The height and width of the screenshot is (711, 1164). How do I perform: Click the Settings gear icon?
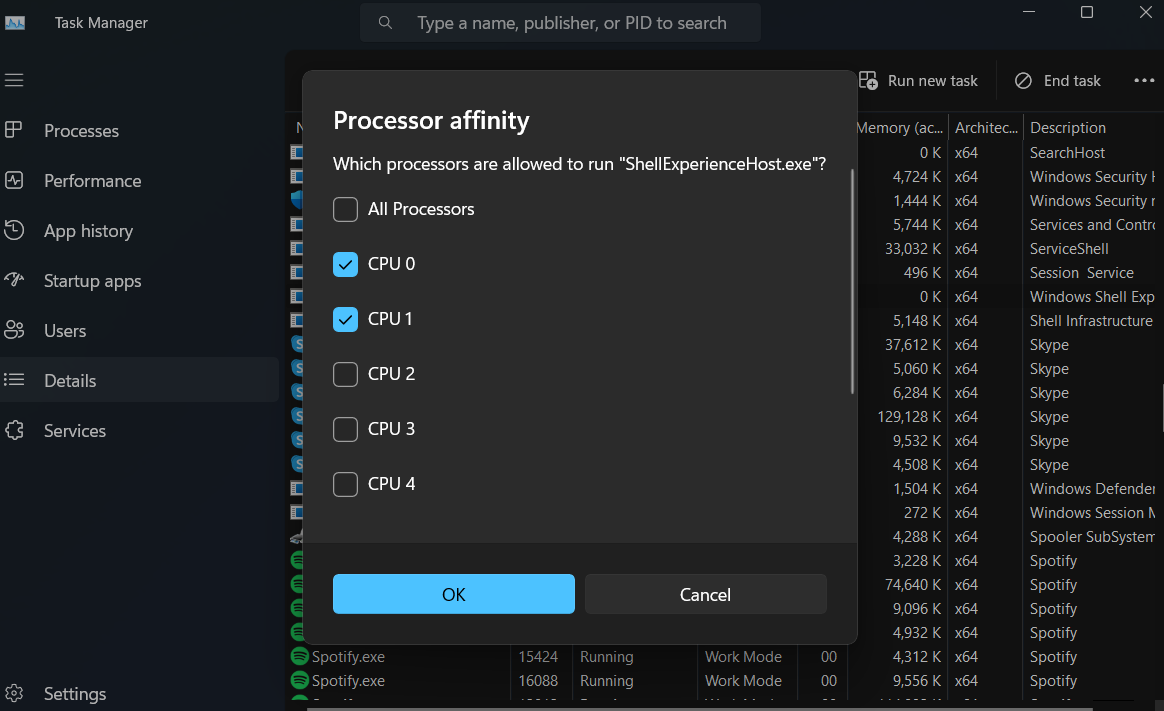(13, 693)
